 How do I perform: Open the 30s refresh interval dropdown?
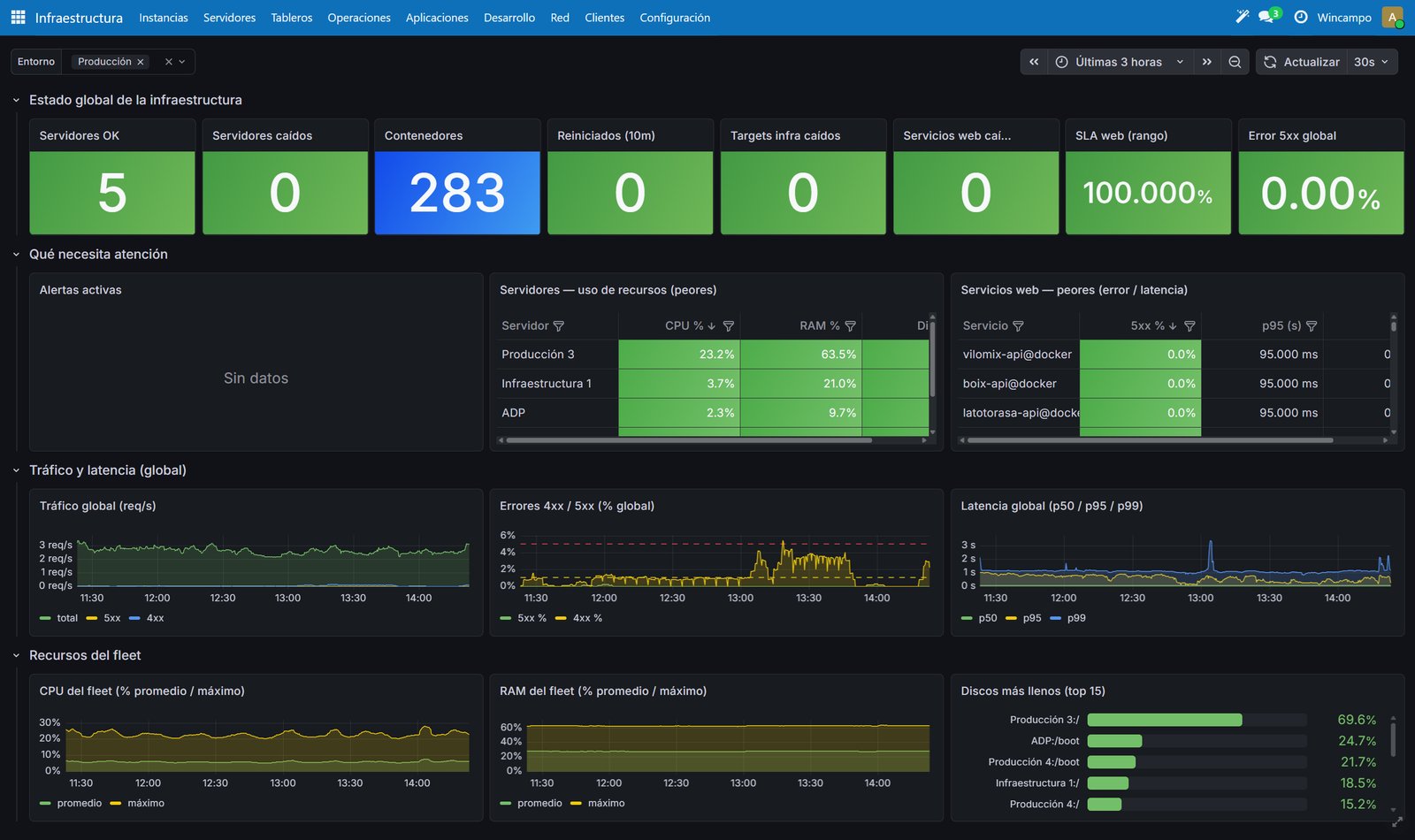pos(1371,62)
